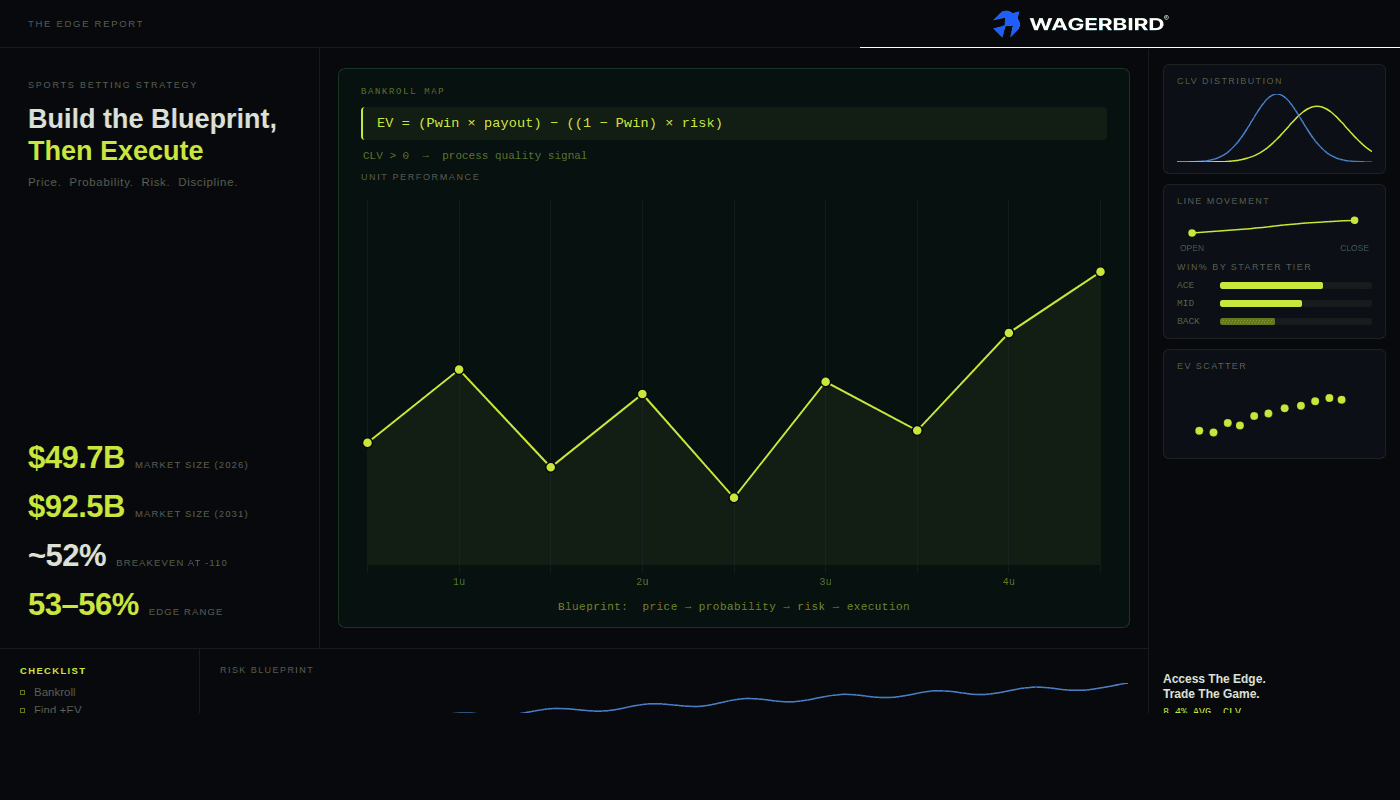1400x800 pixels.
Task: Click the 2u axis label
Action: [x=642, y=582]
